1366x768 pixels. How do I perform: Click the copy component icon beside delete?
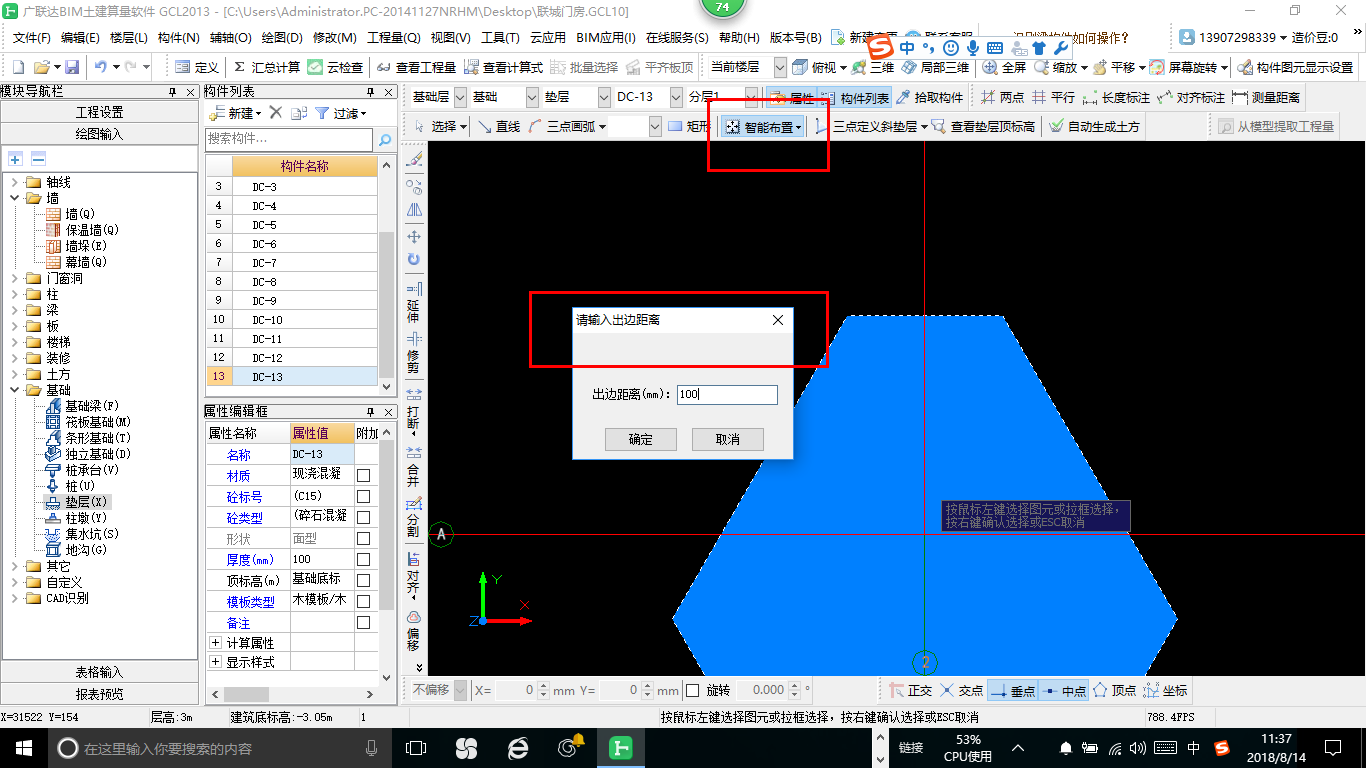pos(298,113)
